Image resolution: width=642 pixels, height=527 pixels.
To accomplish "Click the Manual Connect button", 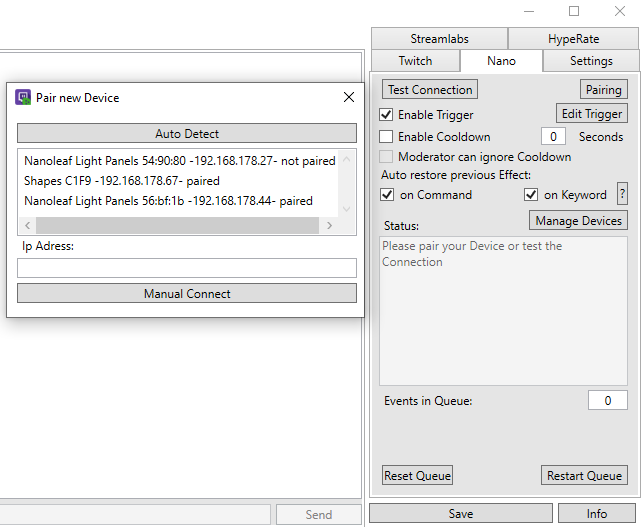I will tap(187, 294).
